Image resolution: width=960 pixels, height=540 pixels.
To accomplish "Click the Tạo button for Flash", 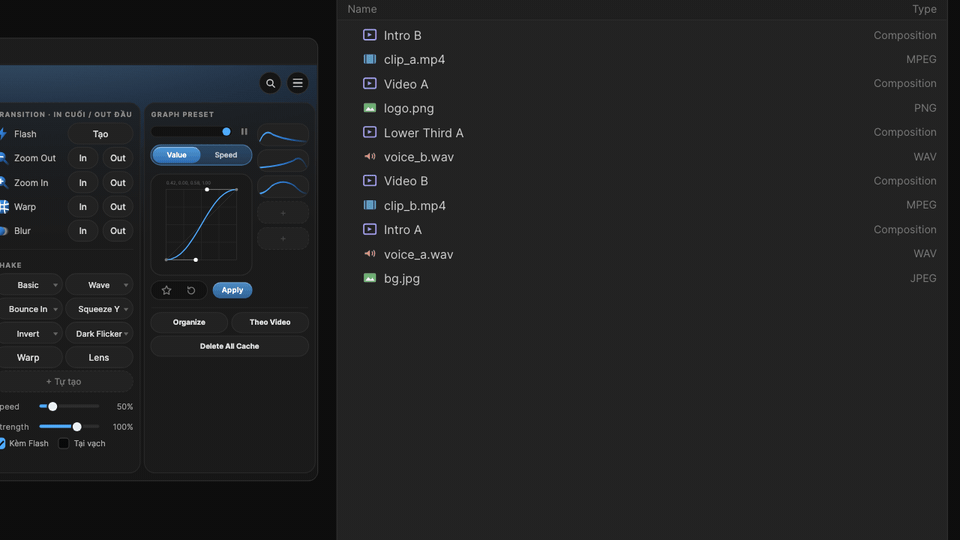I will pos(100,134).
